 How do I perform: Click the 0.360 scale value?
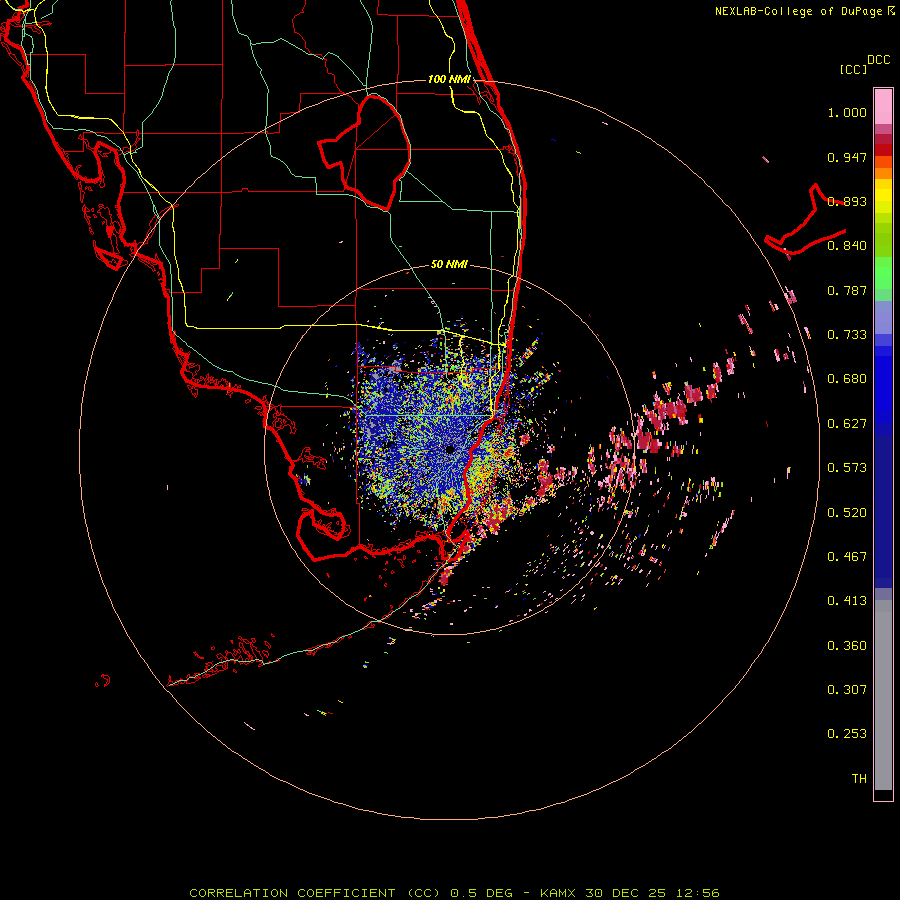tap(847, 646)
